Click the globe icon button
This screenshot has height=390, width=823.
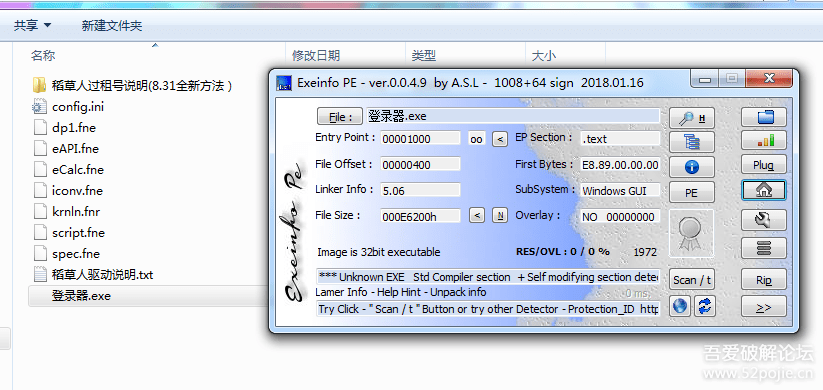pyautogui.click(x=680, y=306)
